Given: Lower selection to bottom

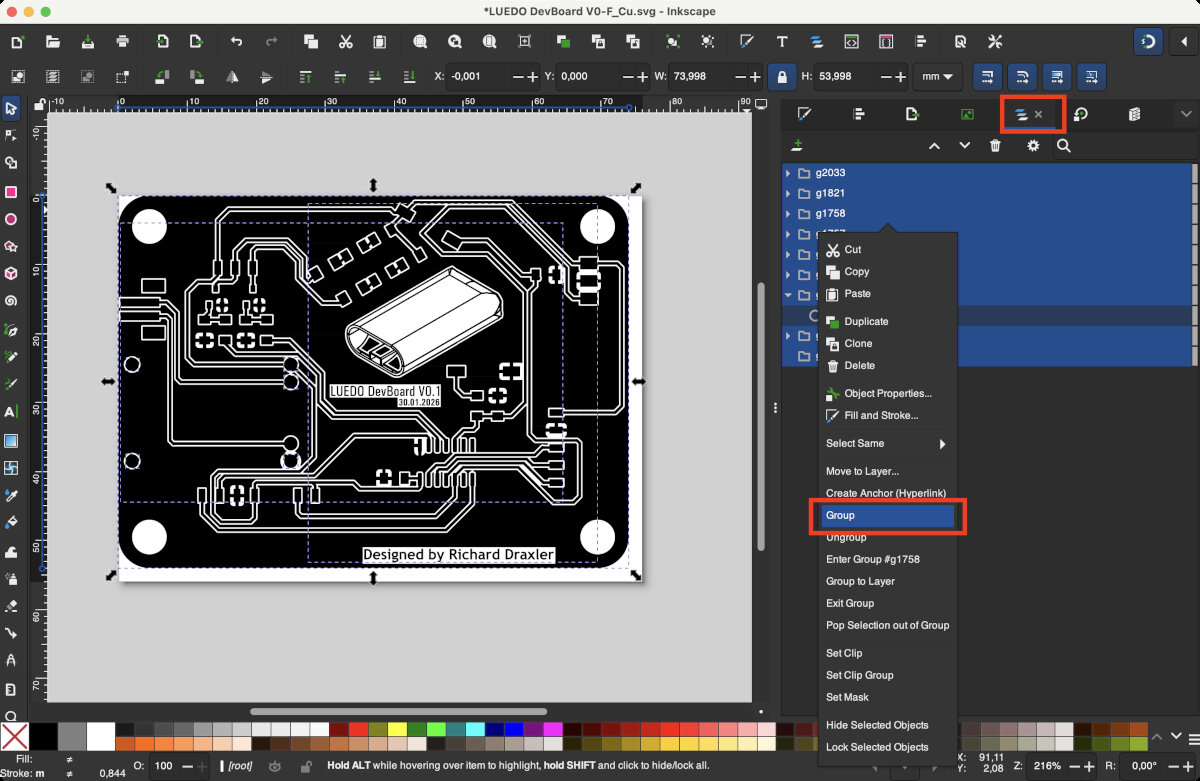Looking at the screenshot, I should pyautogui.click(x=409, y=76).
